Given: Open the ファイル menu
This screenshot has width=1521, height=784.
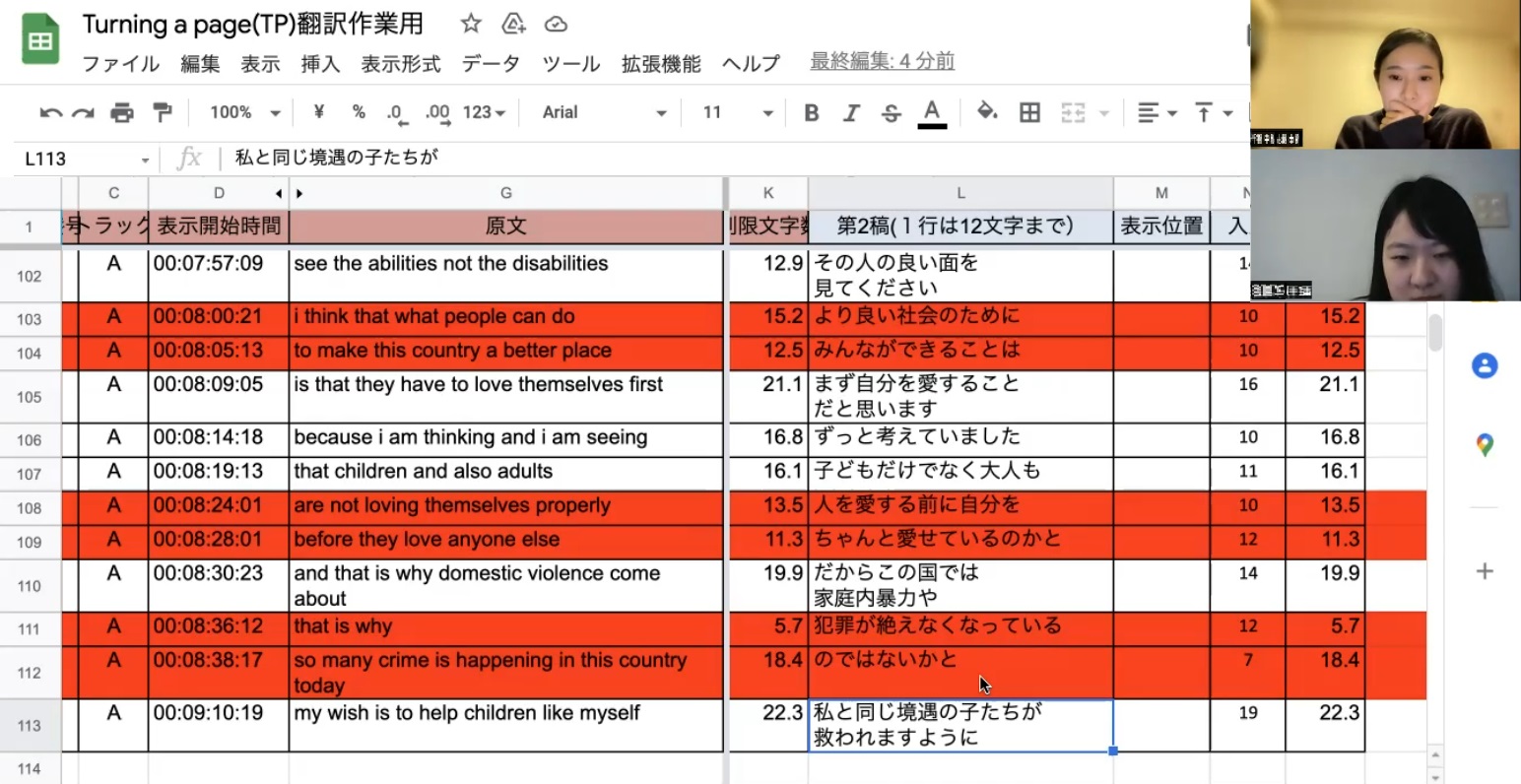Looking at the screenshot, I should click(120, 64).
